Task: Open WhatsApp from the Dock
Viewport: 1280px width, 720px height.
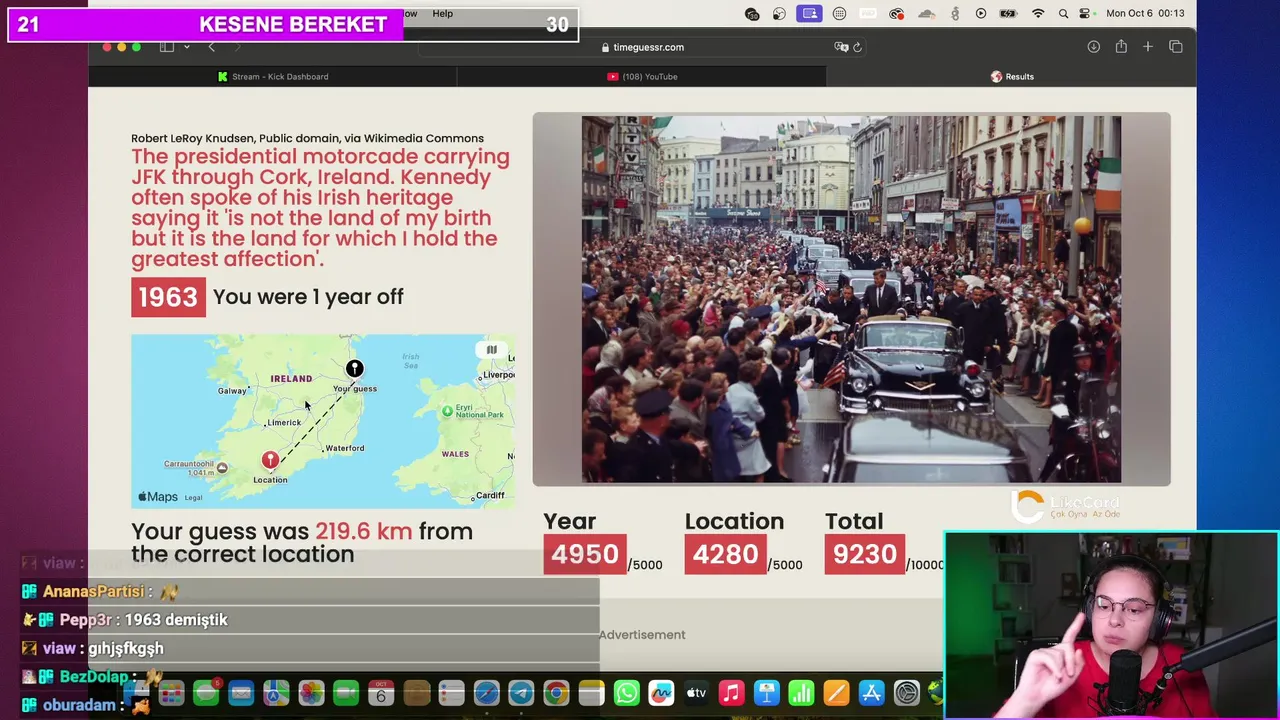Action: (626, 693)
